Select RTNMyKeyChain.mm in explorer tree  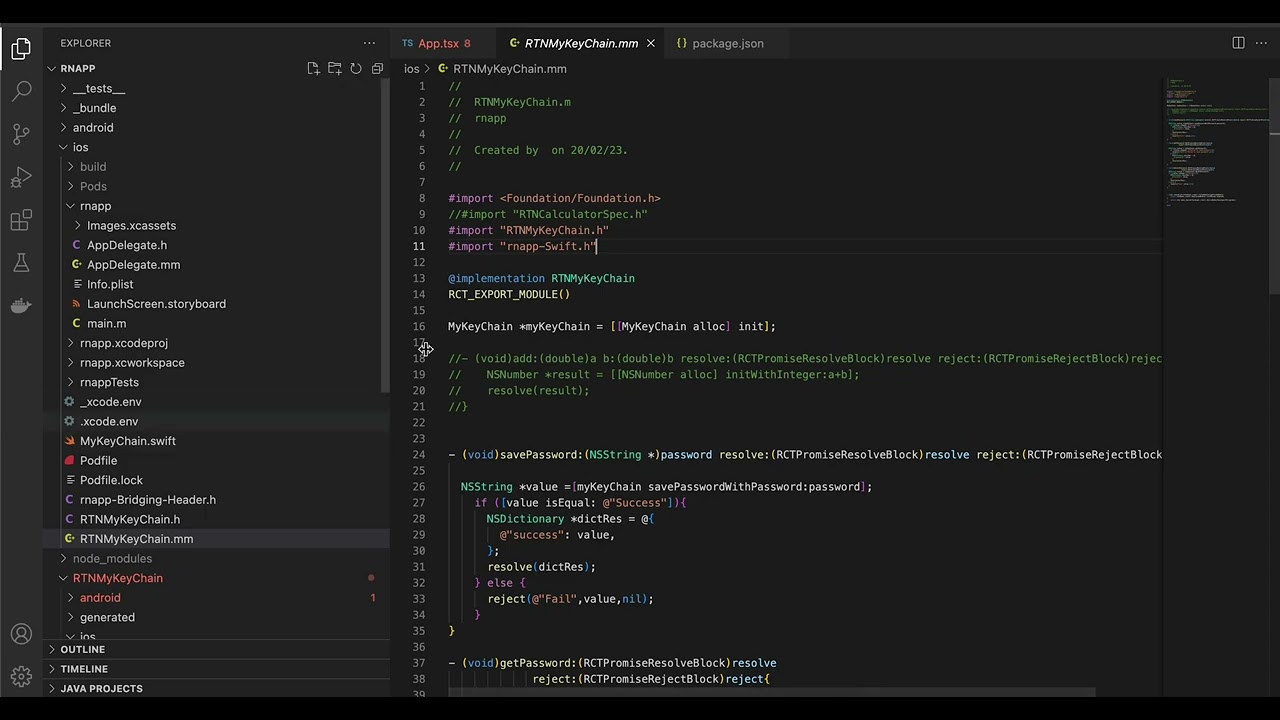coord(136,539)
